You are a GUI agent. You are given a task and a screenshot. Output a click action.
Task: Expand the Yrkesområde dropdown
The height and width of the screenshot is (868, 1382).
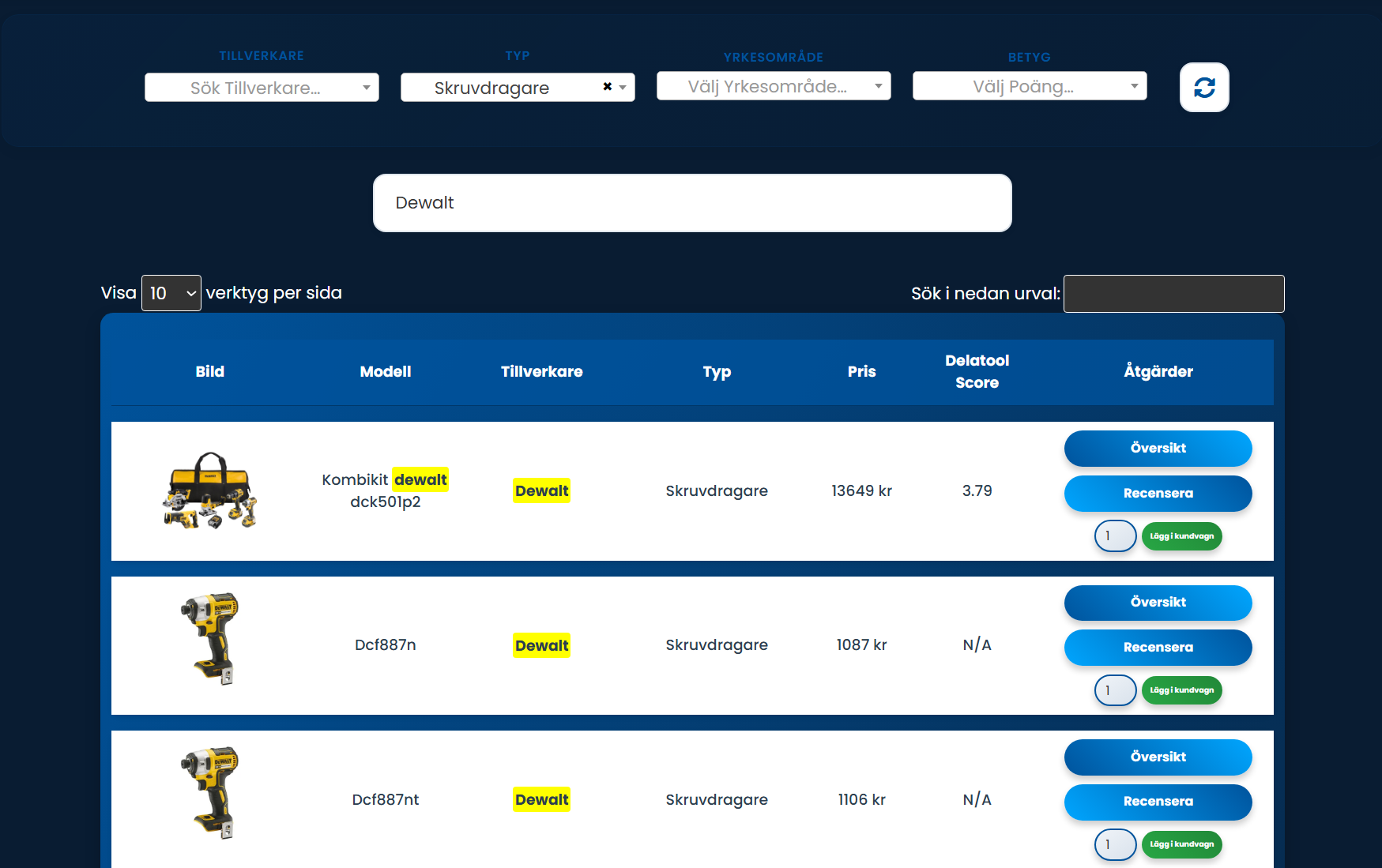[x=773, y=86]
